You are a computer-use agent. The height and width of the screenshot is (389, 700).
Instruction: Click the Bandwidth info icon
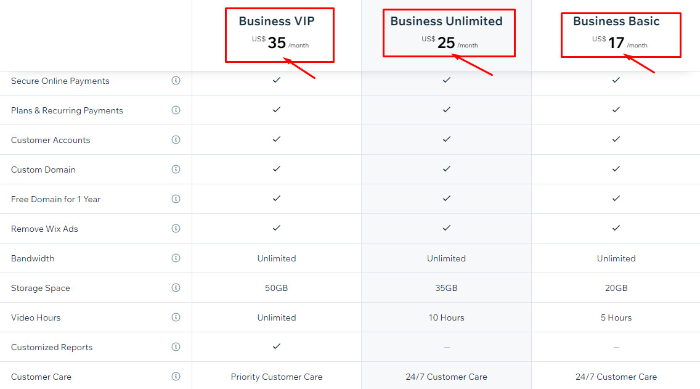tap(176, 258)
